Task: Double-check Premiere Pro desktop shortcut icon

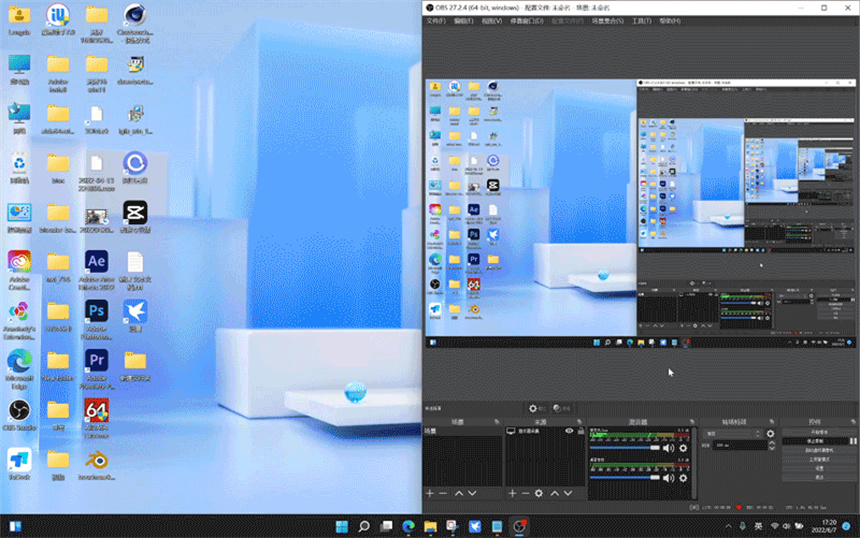Action: click(x=96, y=363)
